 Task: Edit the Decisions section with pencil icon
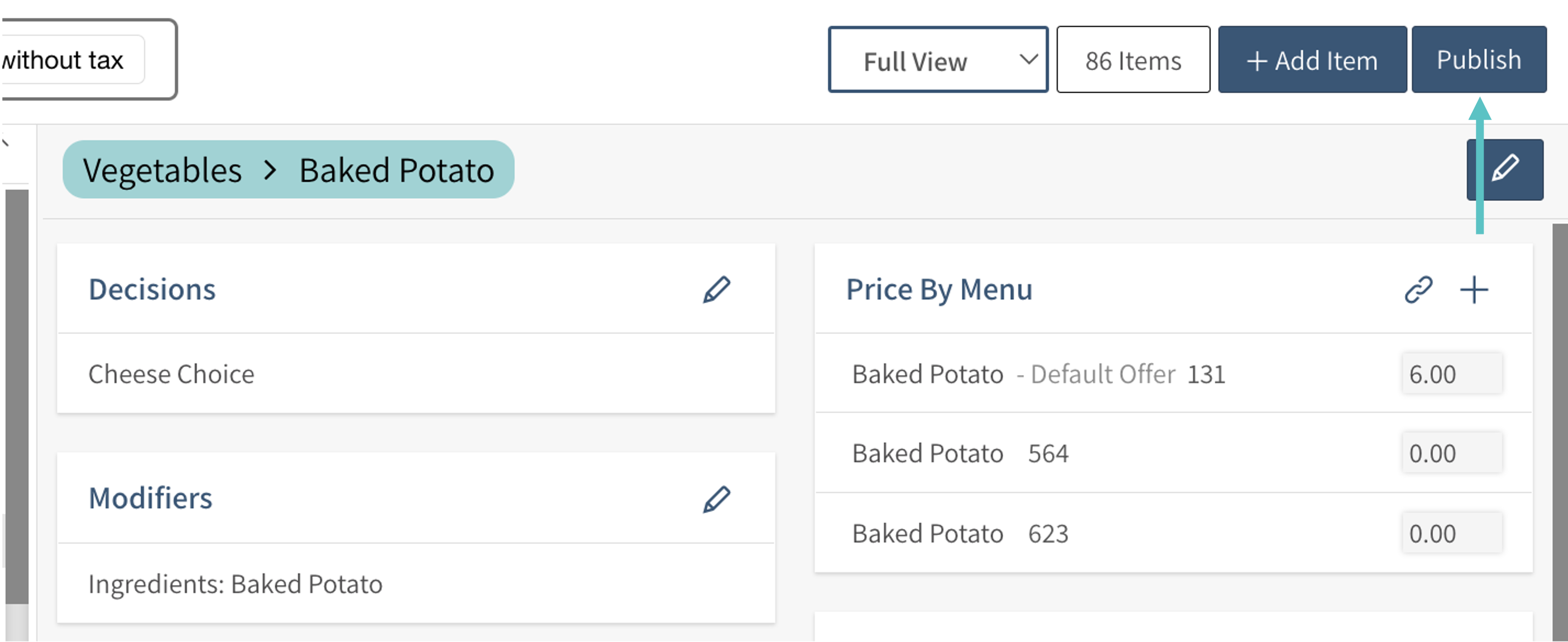pos(716,290)
